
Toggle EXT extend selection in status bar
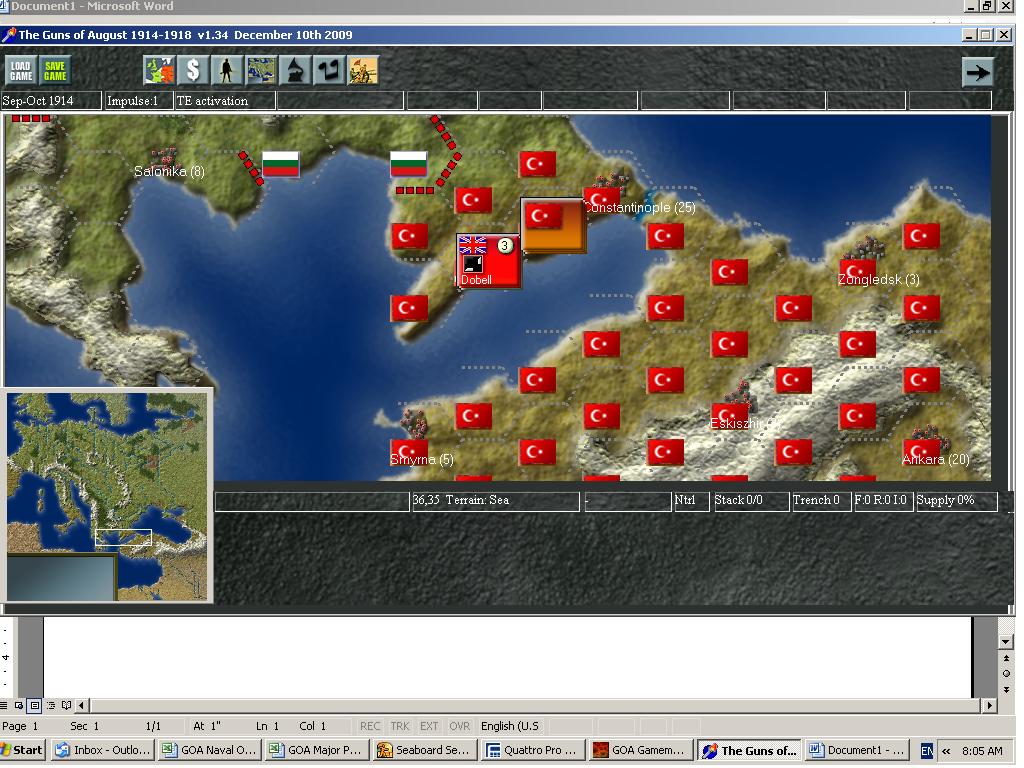pos(429,726)
